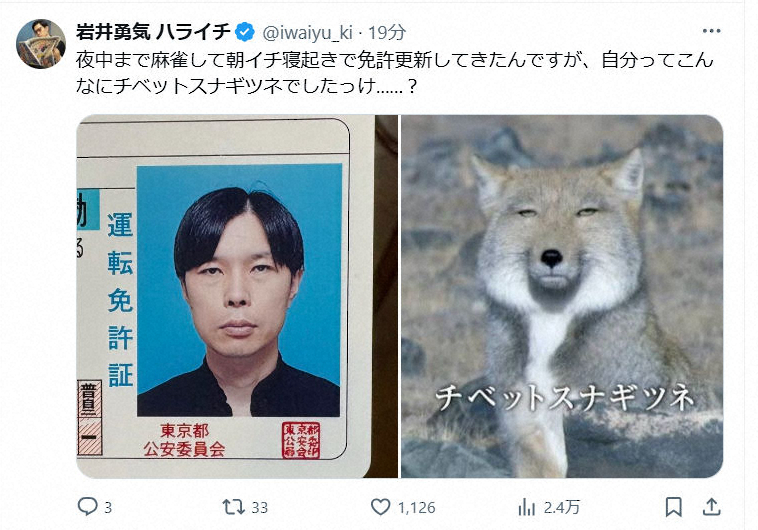758x530 pixels.
Task: Open the view analytics bar chart icon
Action: (526, 507)
